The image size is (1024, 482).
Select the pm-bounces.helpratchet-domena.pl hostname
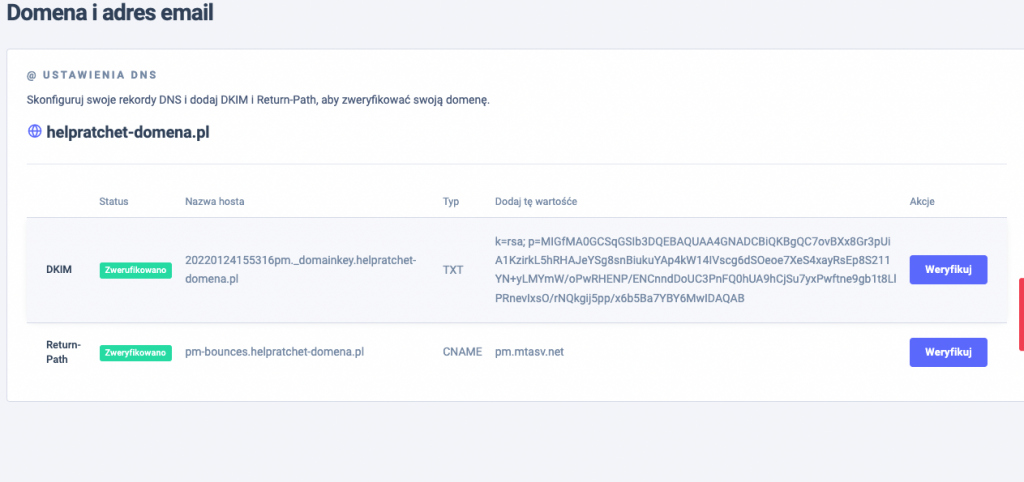pyautogui.click(x=274, y=352)
